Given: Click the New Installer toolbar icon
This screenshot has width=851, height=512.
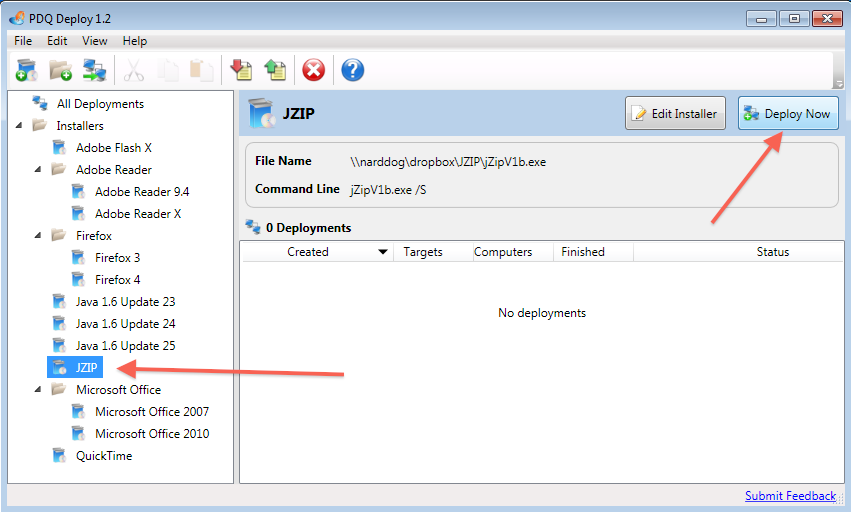Looking at the screenshot, I should (x=27, y=70).
